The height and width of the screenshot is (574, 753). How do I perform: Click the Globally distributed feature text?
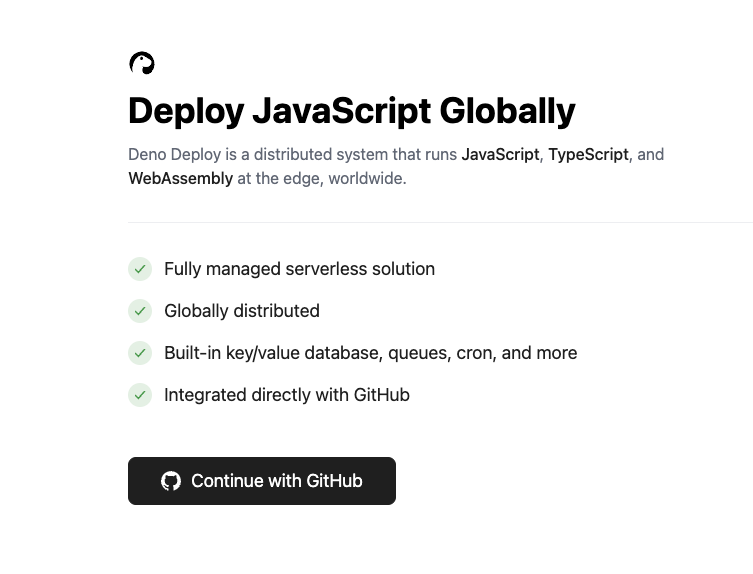point(242,311)
